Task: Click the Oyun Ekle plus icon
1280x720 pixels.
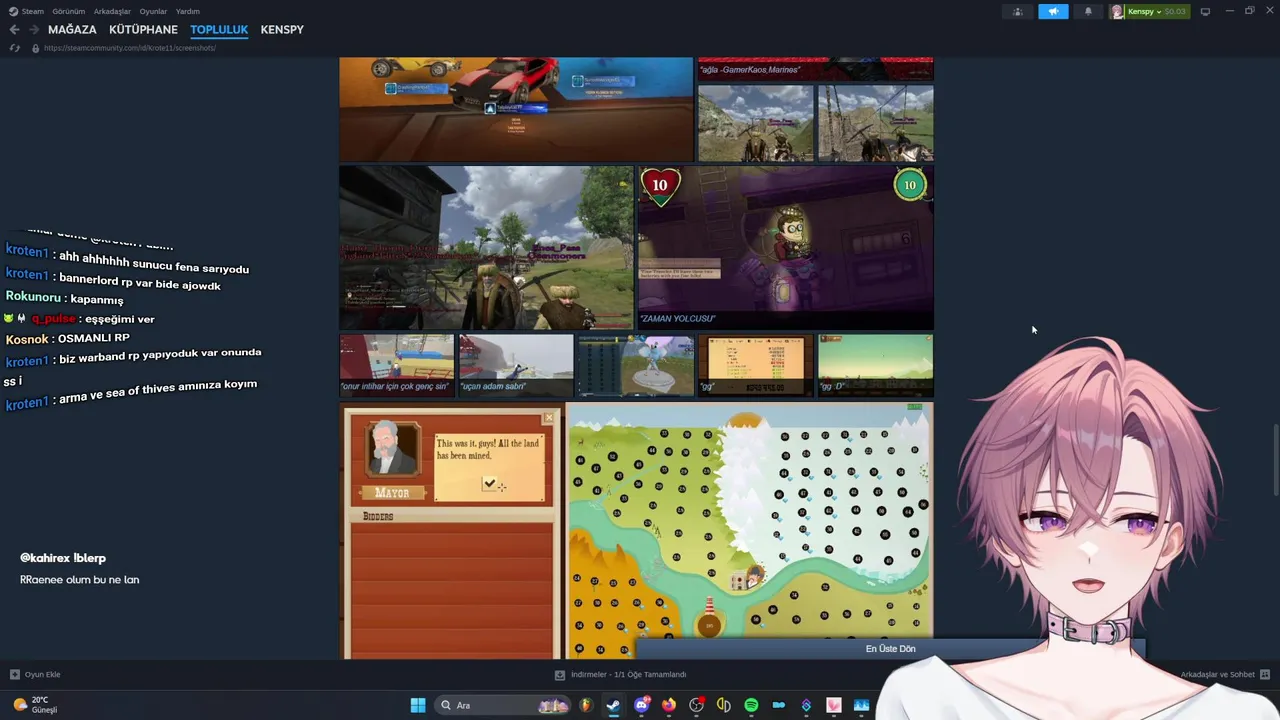Action: [x=14, y=674]
